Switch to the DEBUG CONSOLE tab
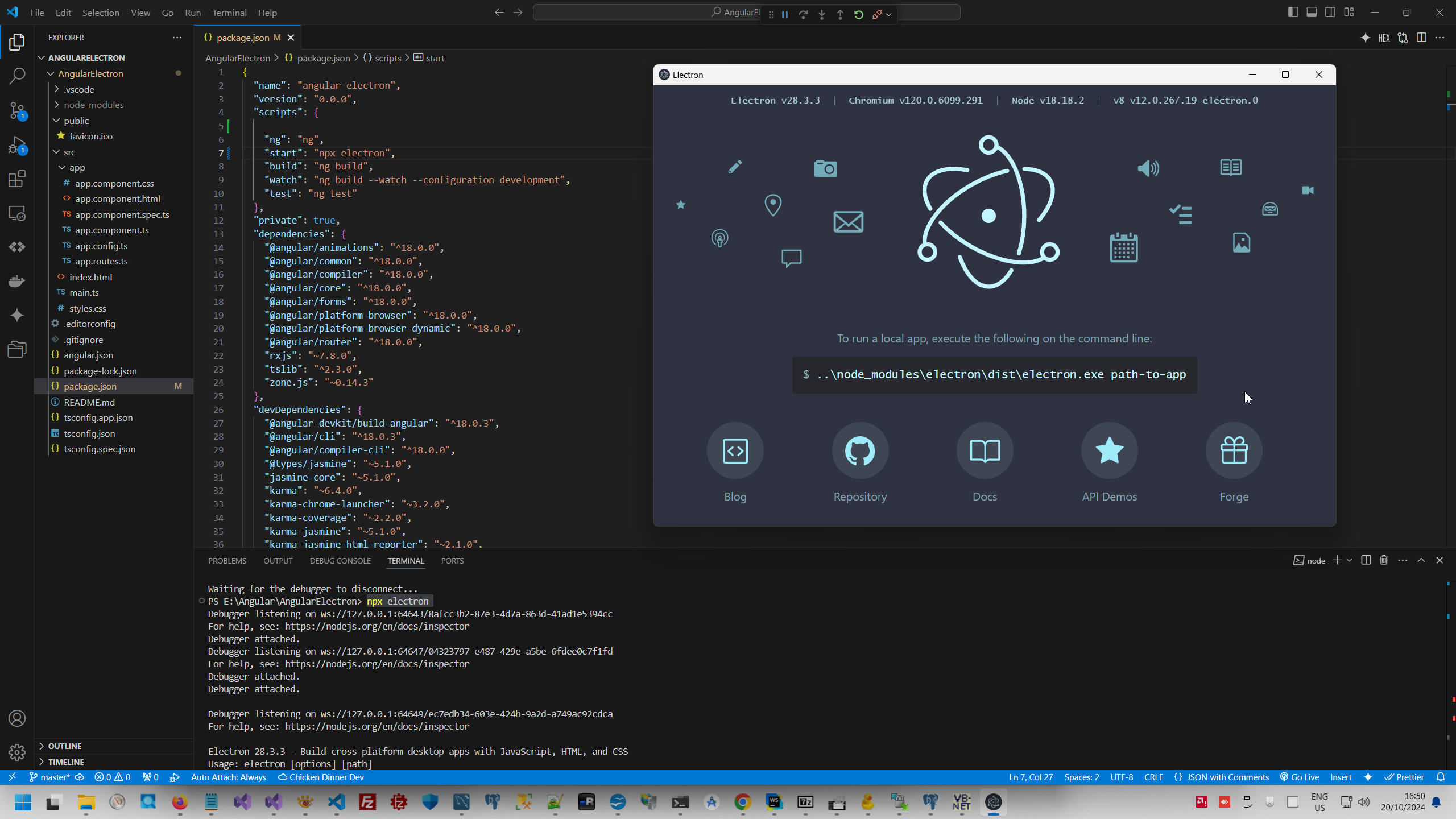Screen dimensions: 1456x819 [340, 560]
